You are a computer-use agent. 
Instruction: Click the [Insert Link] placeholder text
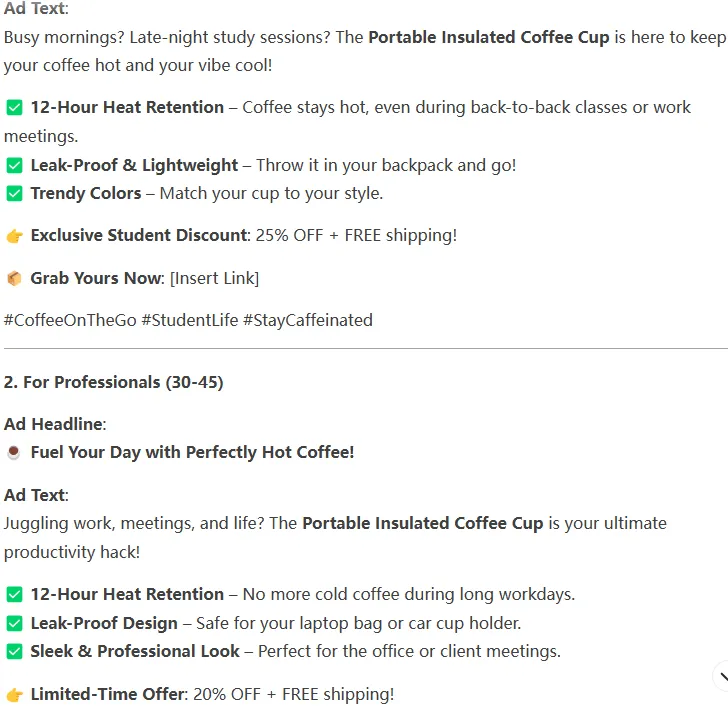214,279
